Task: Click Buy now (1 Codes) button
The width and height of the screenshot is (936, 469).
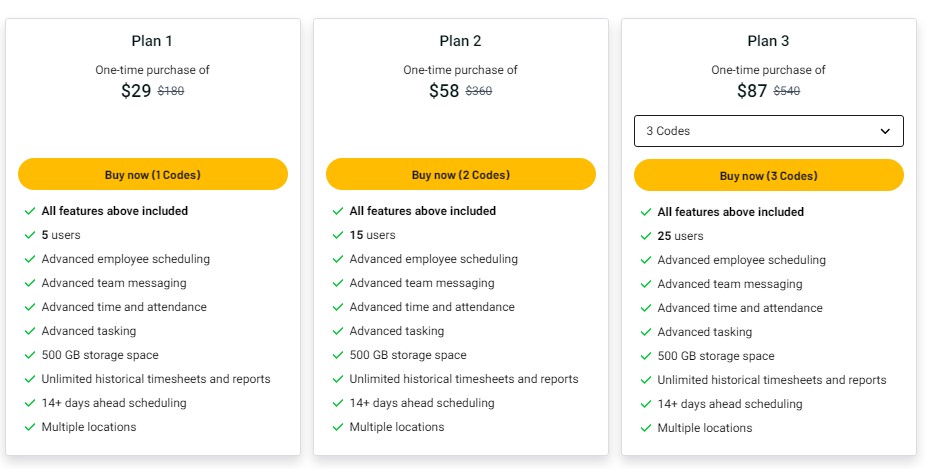Action: [x=153, y=174]
